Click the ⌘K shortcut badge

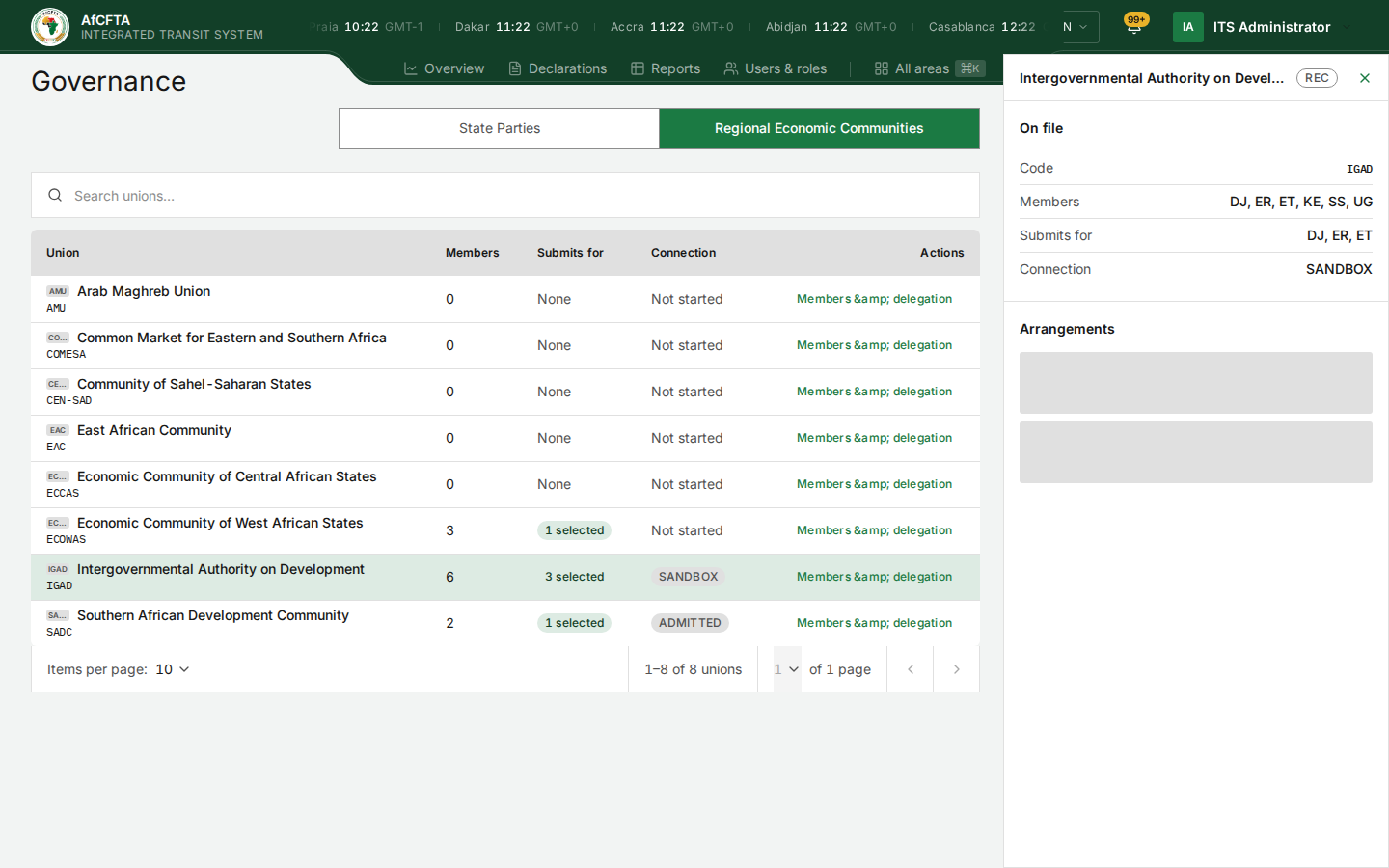point(970,68)
